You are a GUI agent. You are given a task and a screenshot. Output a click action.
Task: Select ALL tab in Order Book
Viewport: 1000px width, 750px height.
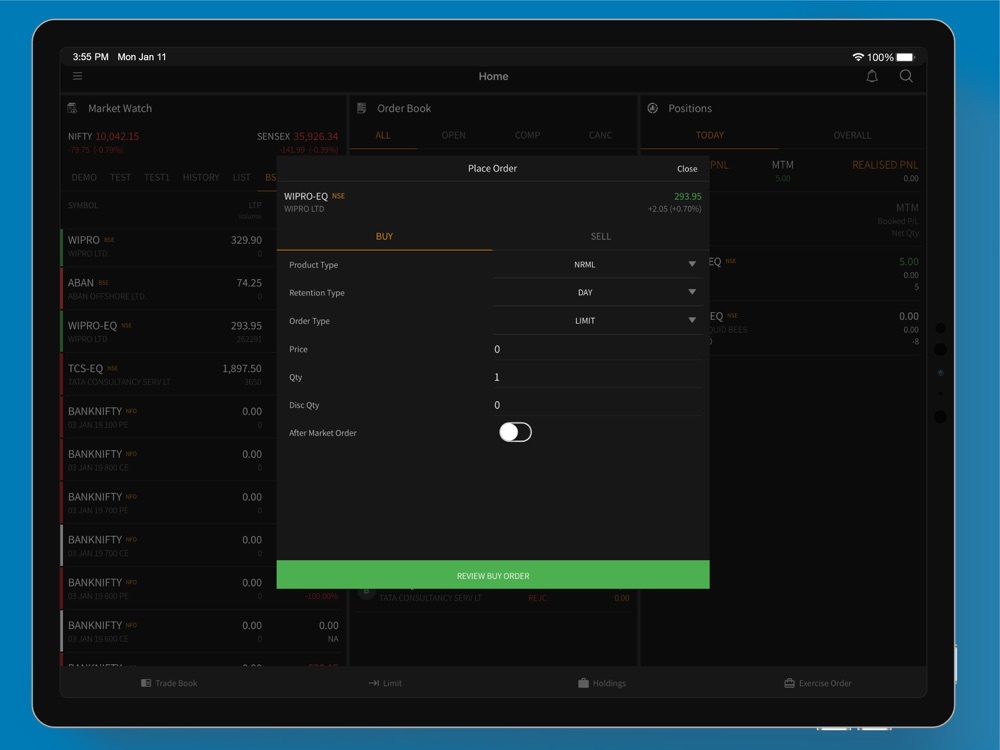[x=383, y=135]
